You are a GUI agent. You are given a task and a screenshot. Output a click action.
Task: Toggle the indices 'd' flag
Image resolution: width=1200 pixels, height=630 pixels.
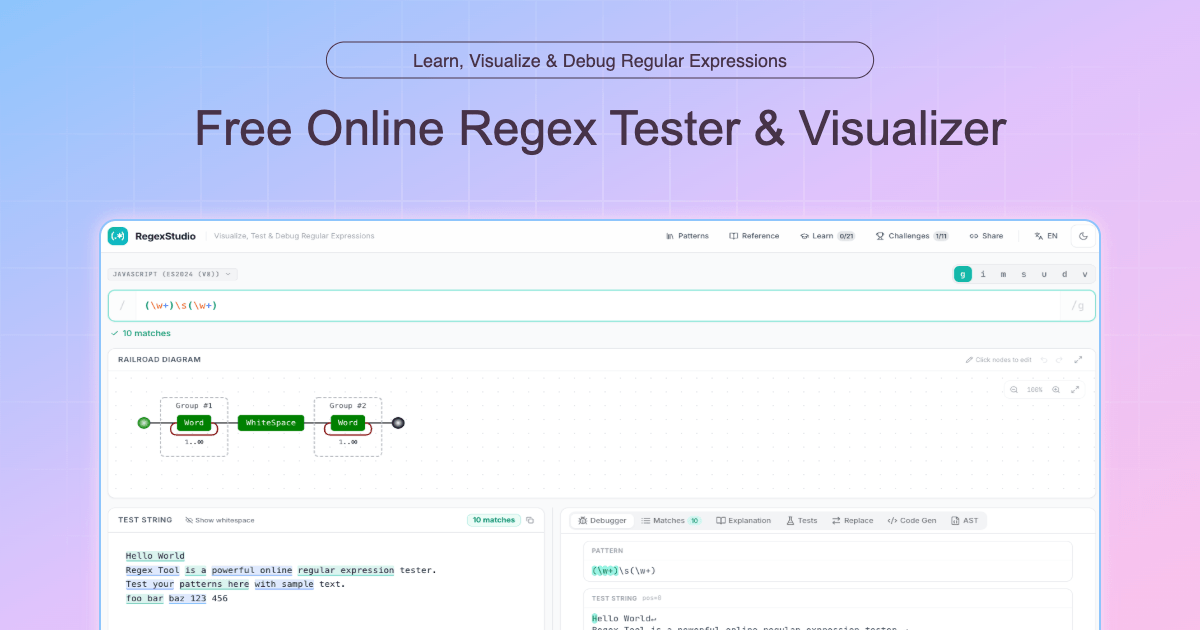click(1064, 274)
